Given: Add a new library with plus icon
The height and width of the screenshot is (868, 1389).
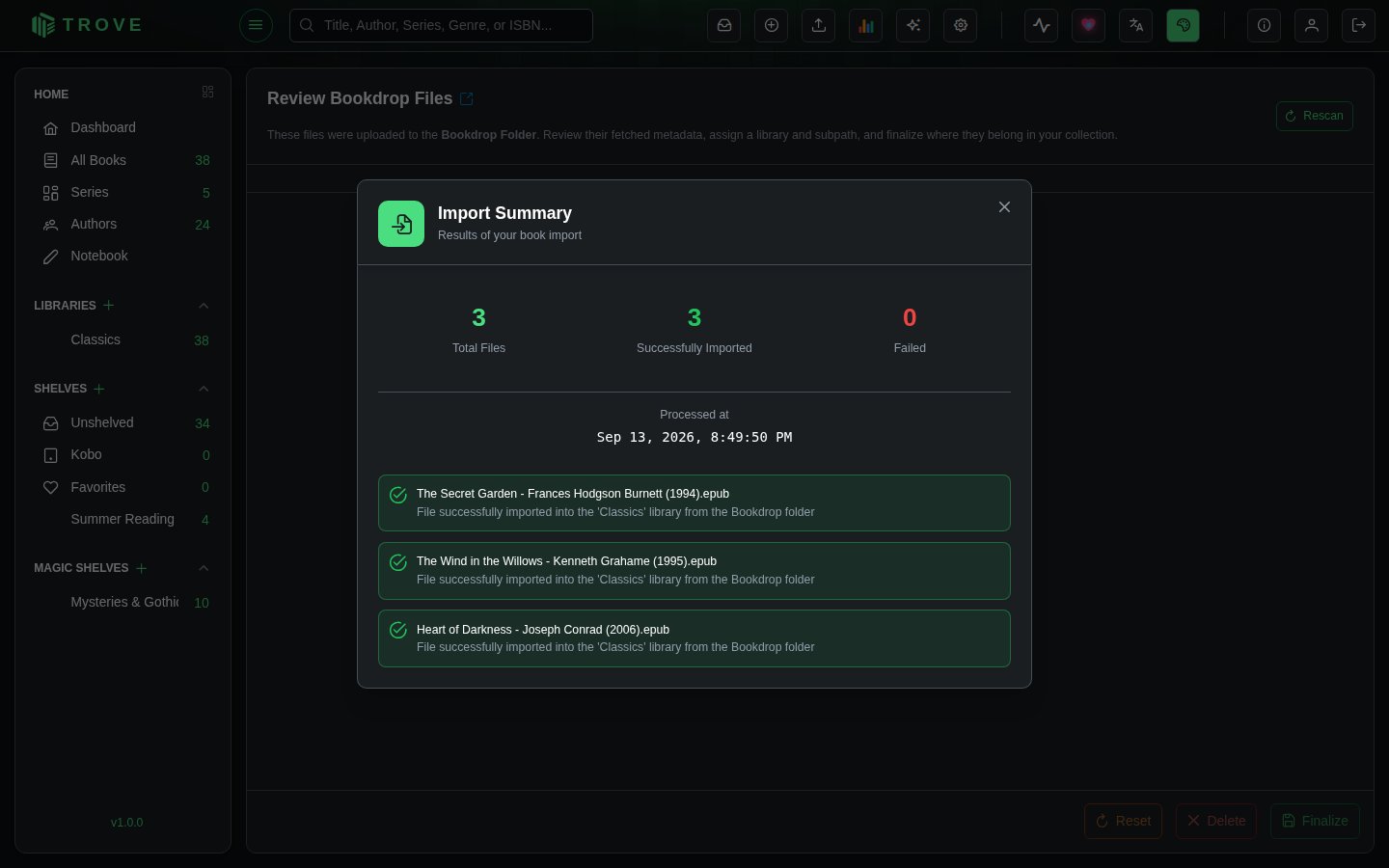Looking at the screenshot, I should coord(109,306).
